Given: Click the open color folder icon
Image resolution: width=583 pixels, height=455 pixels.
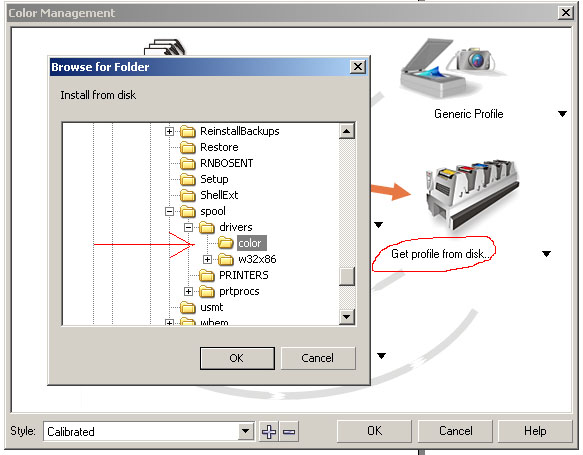Looking at the screenshot, I should (x=226, y=243).
